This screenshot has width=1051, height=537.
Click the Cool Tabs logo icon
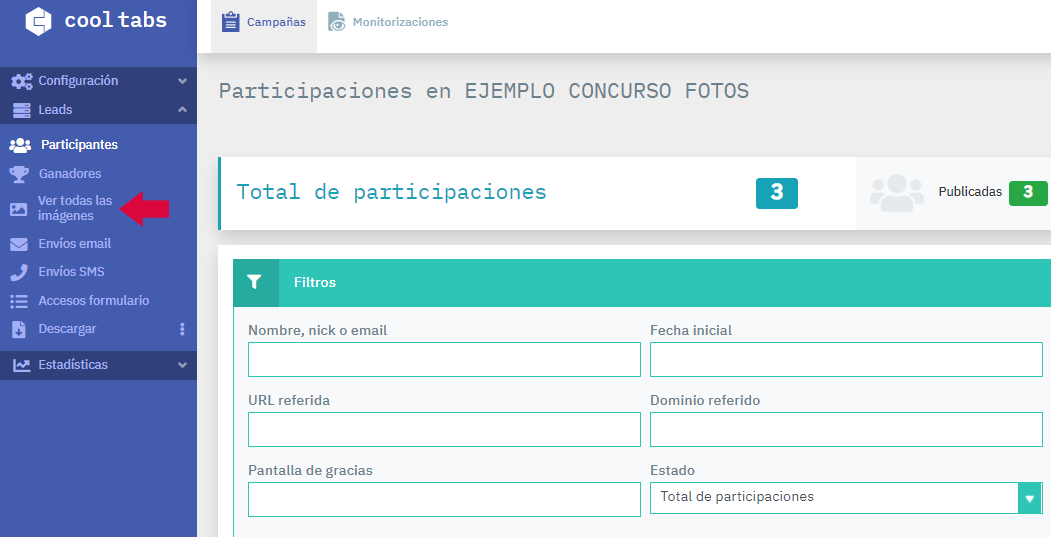(38, 21)
